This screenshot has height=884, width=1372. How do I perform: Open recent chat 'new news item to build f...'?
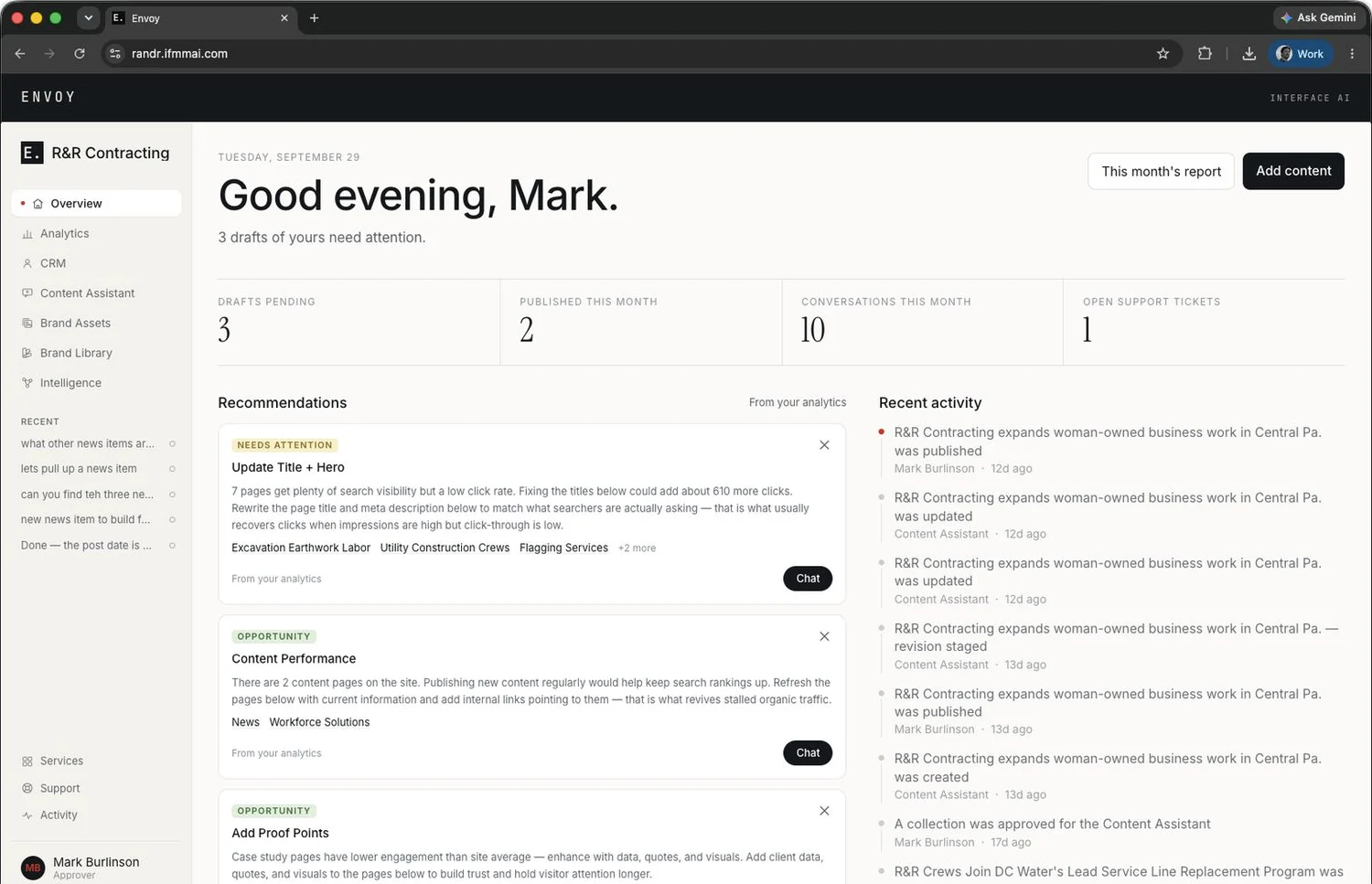click(86, 519)
